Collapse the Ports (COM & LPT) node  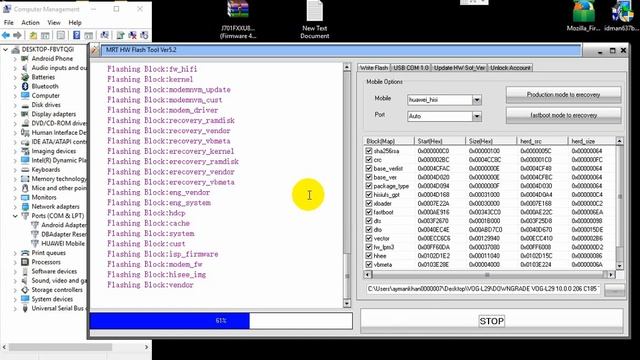pos(15,216)
